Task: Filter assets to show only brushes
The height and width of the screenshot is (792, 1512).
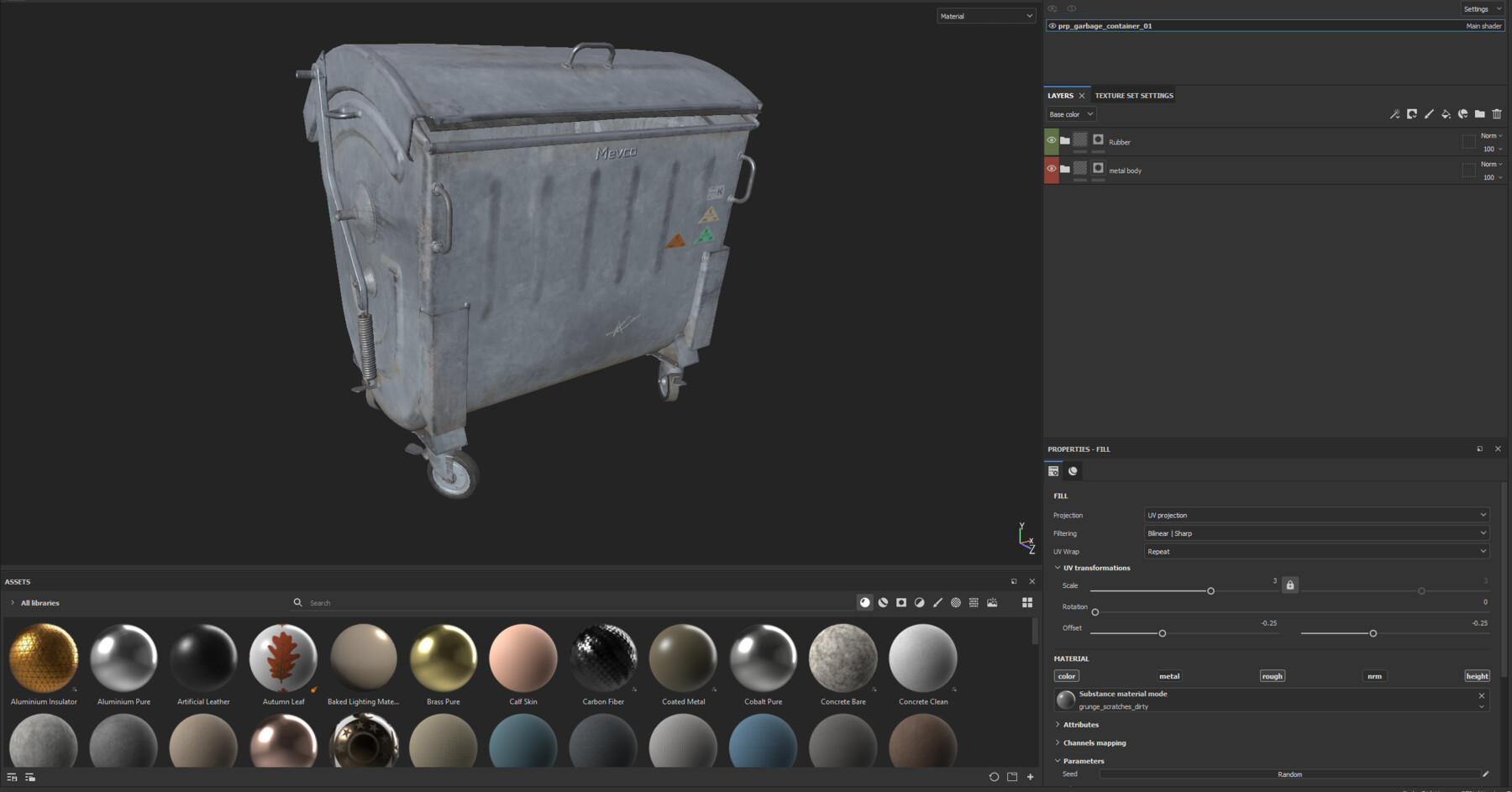Action: (x=938, y=602)
